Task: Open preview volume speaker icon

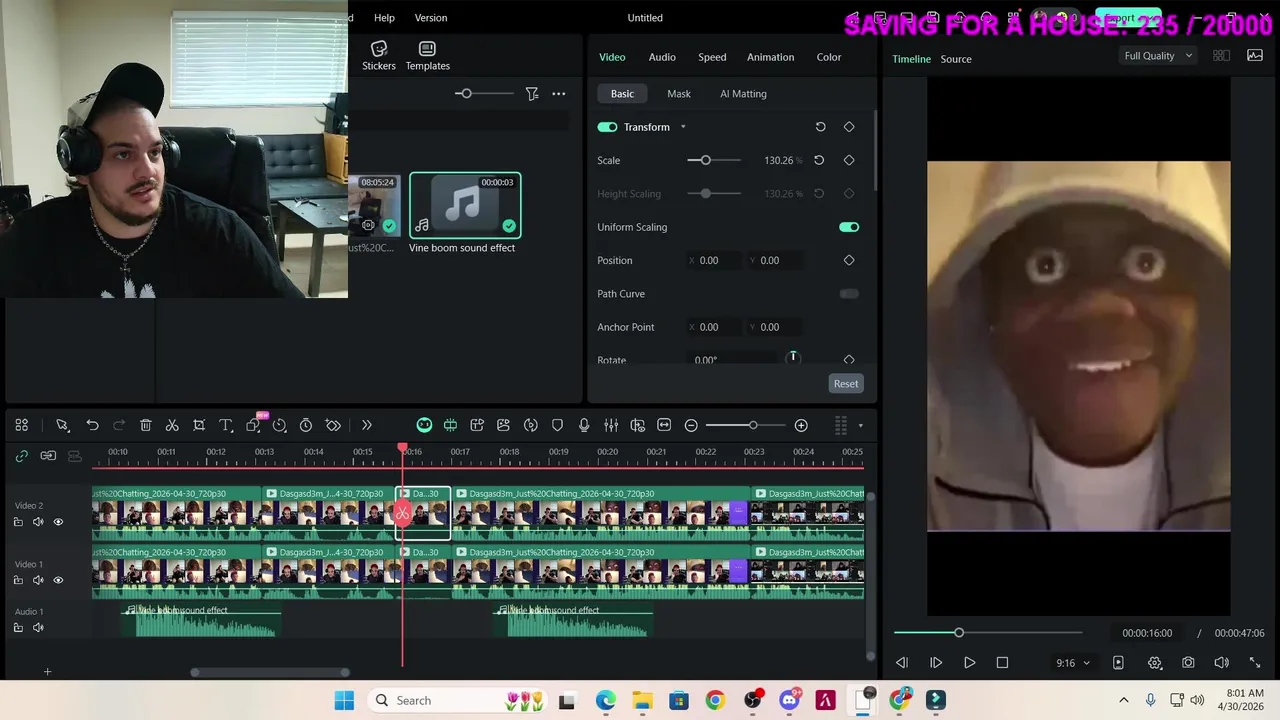Action: pyautogui.click(x=1221, y=662)
